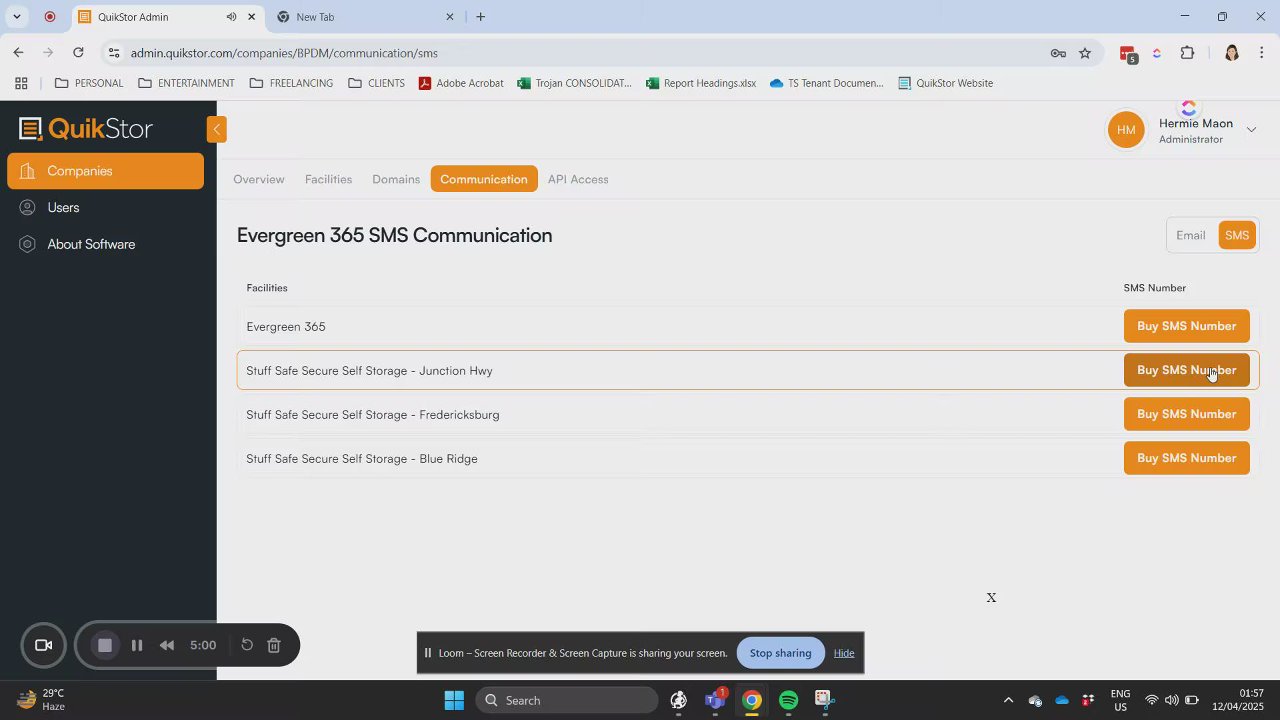Switch to the Email communication view
1280x720 pixels.
[1191, 236]
